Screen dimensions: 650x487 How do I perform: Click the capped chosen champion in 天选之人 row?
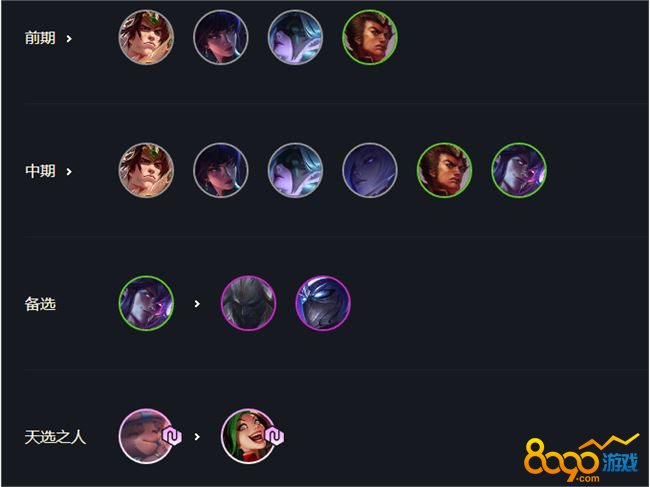(x=146, y=436)
